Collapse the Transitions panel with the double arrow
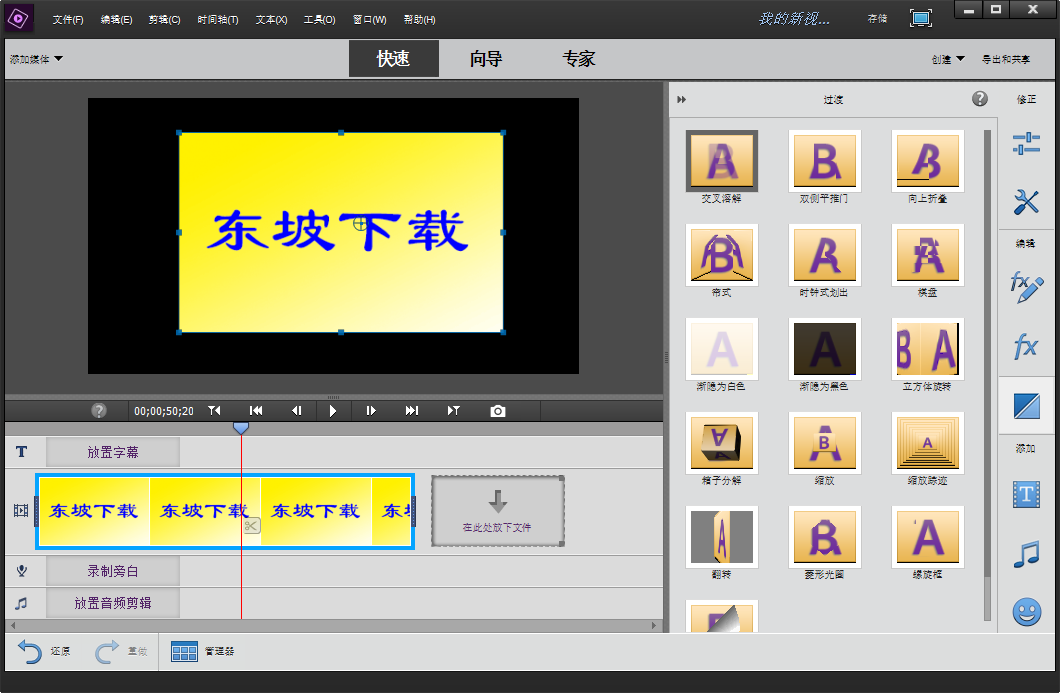This screenshot has height=693, width=1060. click(681, 99)
